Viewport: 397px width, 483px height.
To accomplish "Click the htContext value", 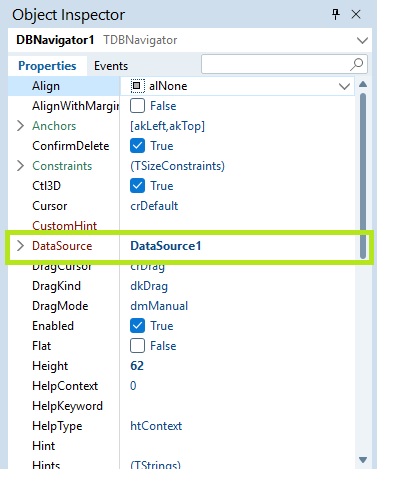I will [156, 426].
